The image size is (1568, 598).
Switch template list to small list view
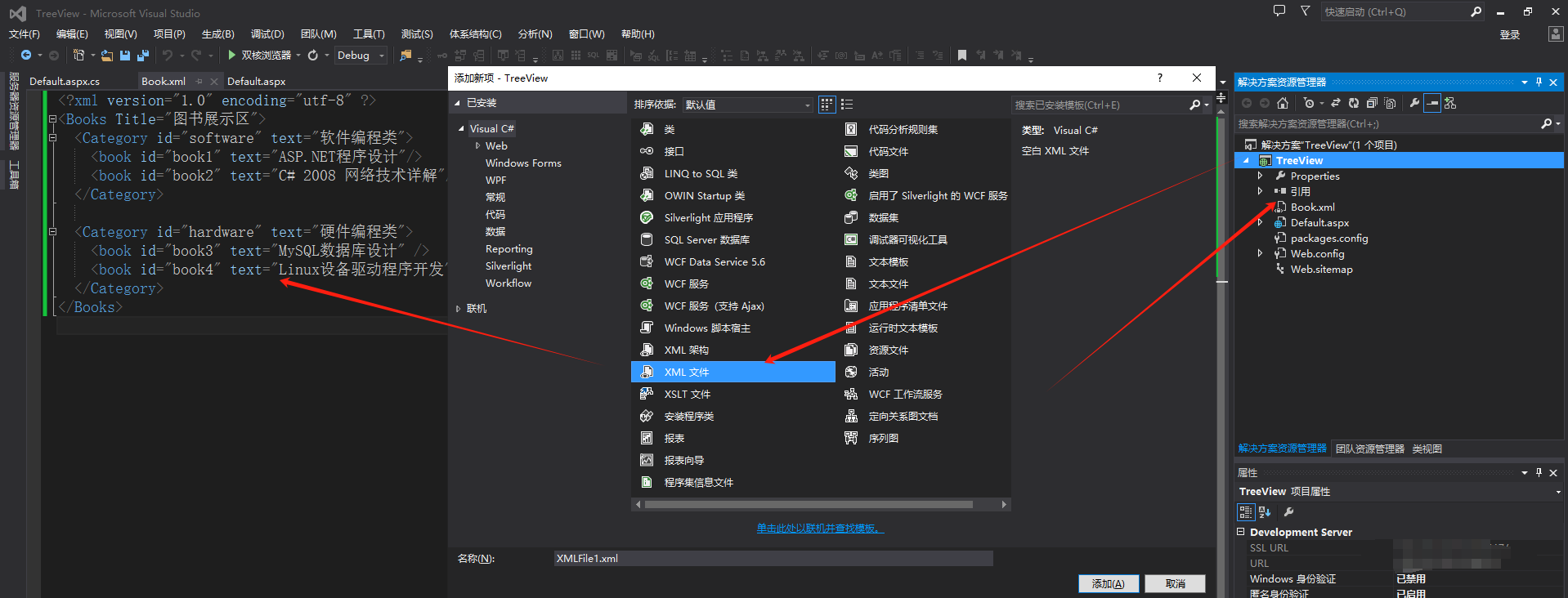coord(847,105)
